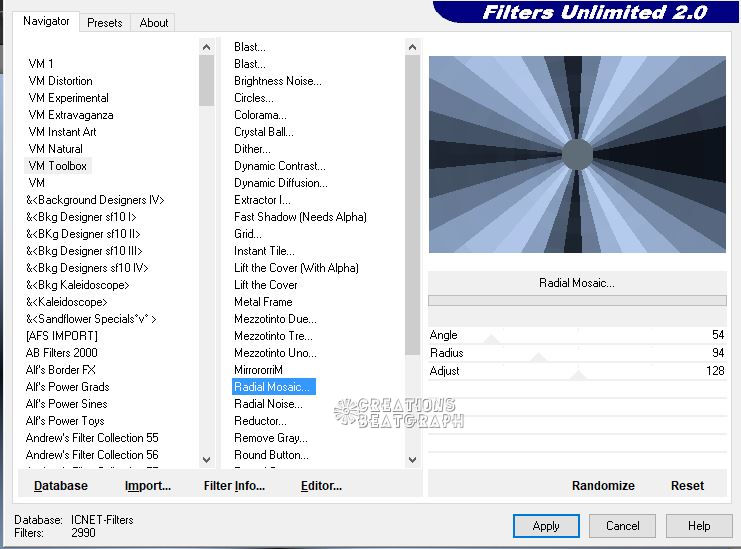Choose Remove Gray... filter
This screenshot has width=741, height=549.
click(271, 438)
